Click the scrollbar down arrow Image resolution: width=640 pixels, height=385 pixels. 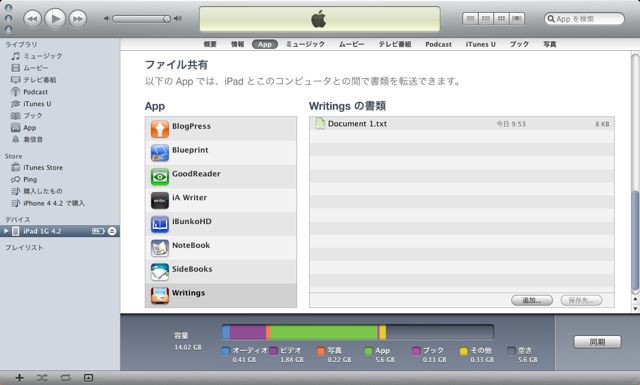click(635, 309)
